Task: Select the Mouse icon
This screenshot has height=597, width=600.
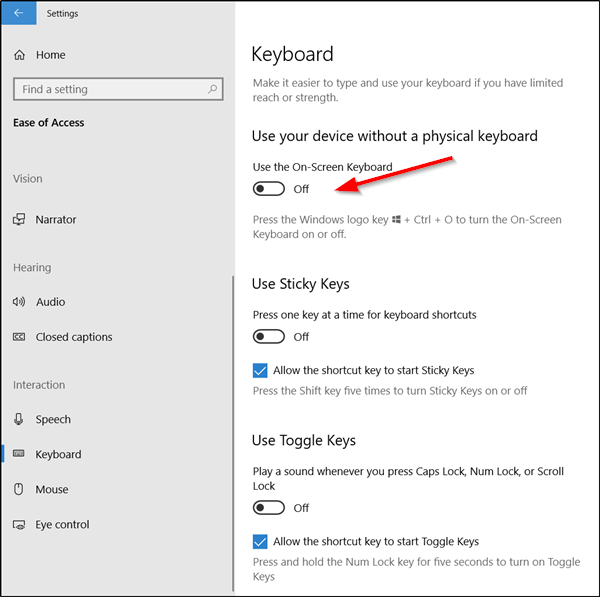Action: (19, 490)
